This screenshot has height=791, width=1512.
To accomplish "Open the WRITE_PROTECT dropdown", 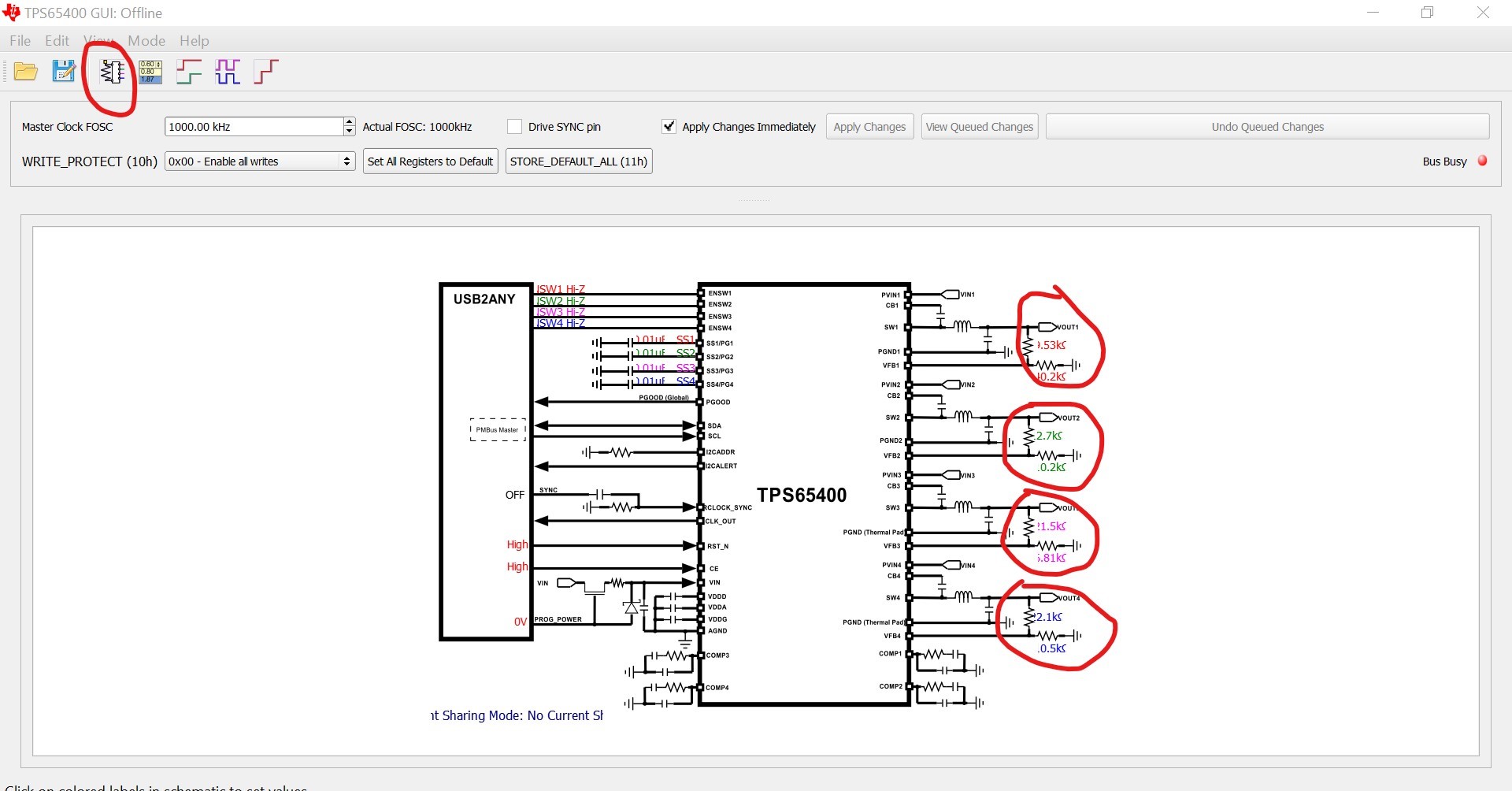I will pos(260,162).
